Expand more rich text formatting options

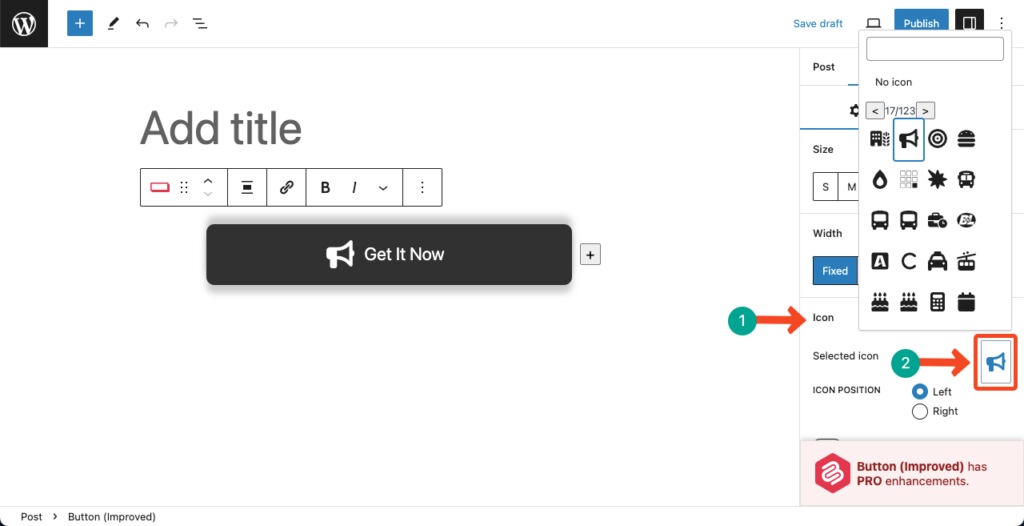point(383,187)
